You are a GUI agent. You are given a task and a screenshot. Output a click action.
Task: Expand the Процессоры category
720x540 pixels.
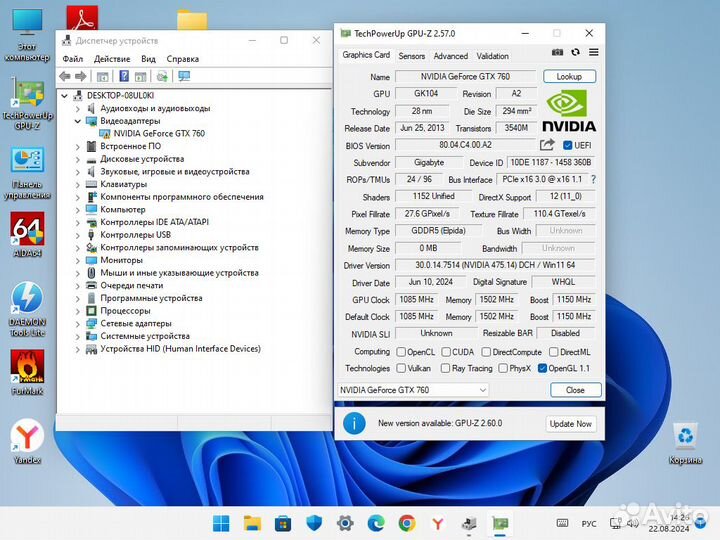[x=77, y=311]
